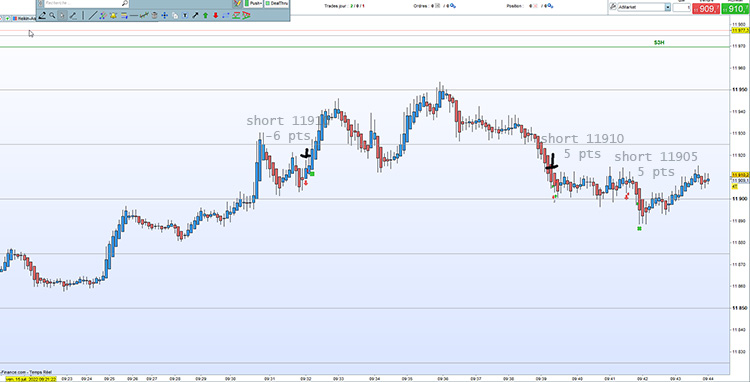Click the ruler pencil icon beside Push
Image resolution: width=750 pixels, height=382 pixels.
238,3
